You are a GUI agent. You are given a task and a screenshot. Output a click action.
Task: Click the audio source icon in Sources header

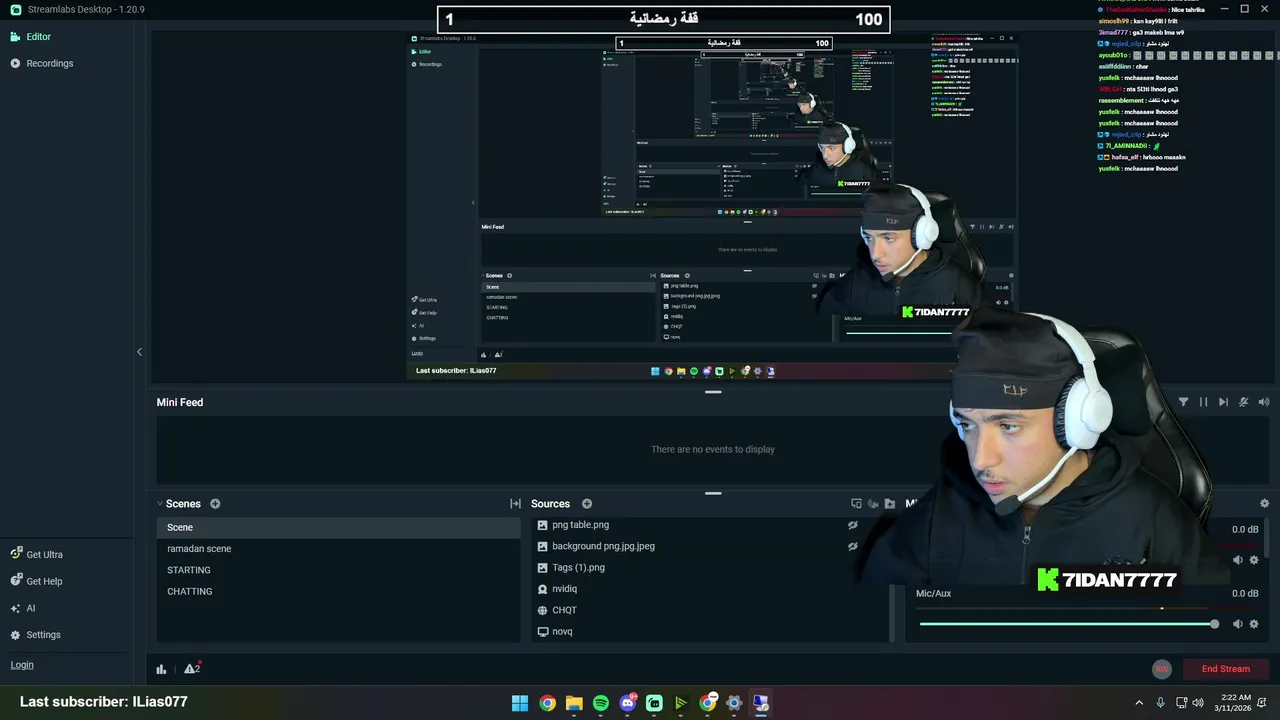(873, 504)
